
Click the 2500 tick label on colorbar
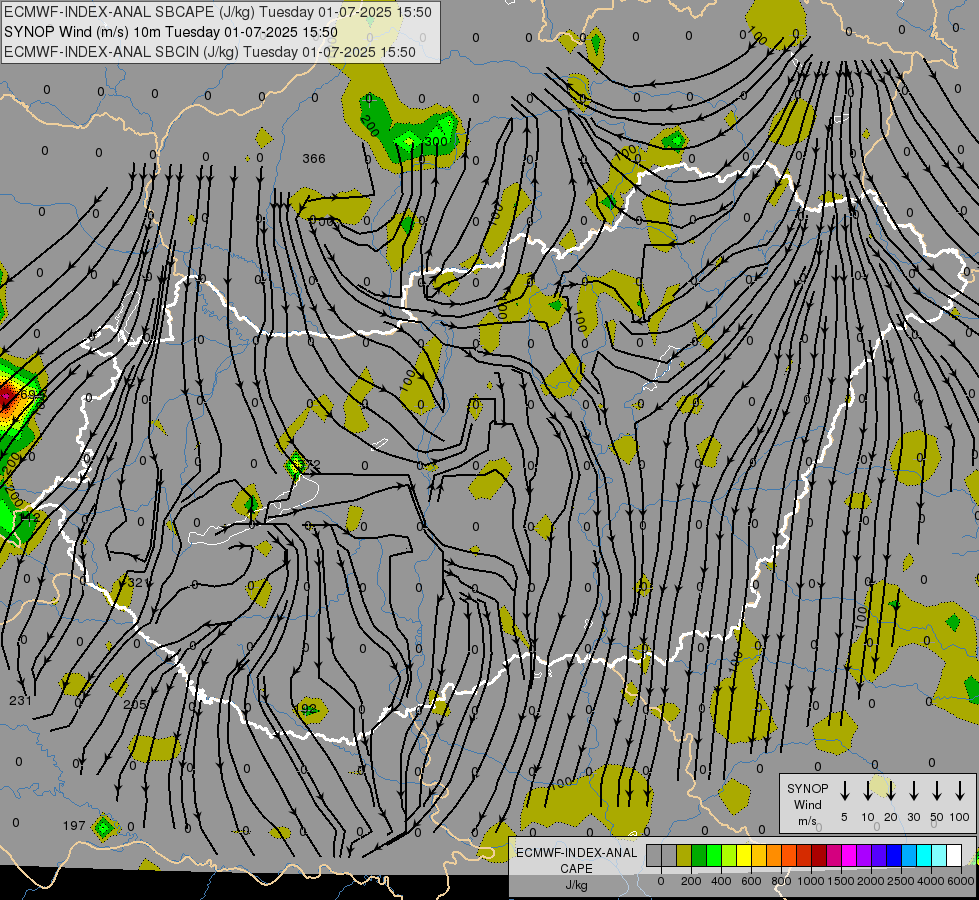pyautogui.click(x=901, y=881)
